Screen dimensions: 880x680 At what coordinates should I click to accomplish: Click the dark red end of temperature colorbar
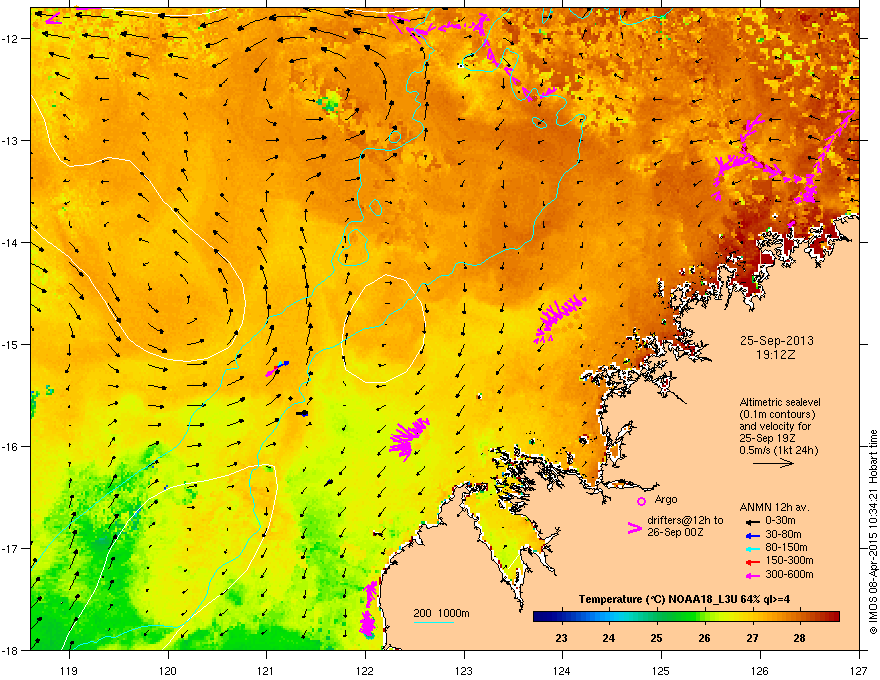(x=832, y=617)
